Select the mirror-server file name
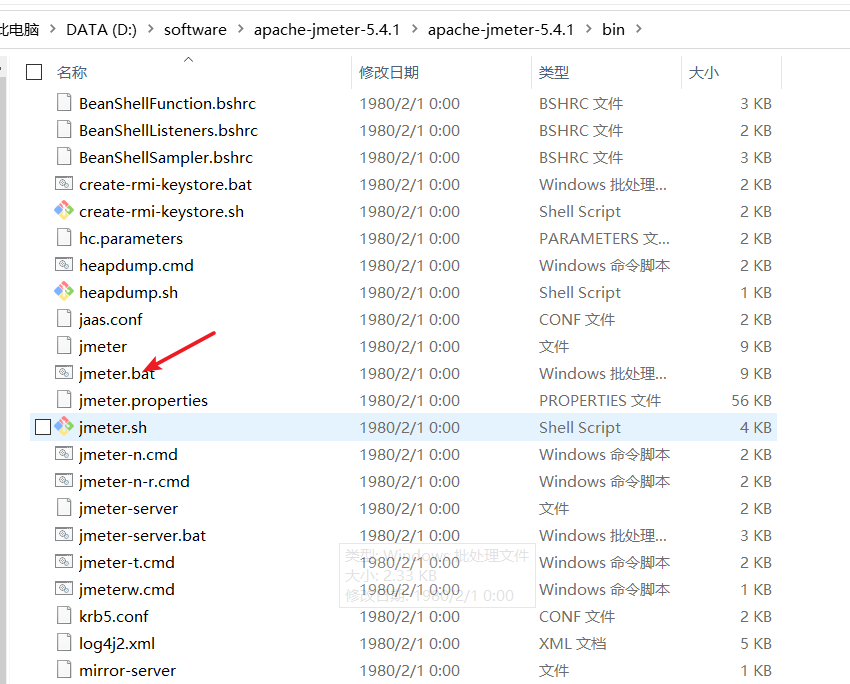 [127, 670]
